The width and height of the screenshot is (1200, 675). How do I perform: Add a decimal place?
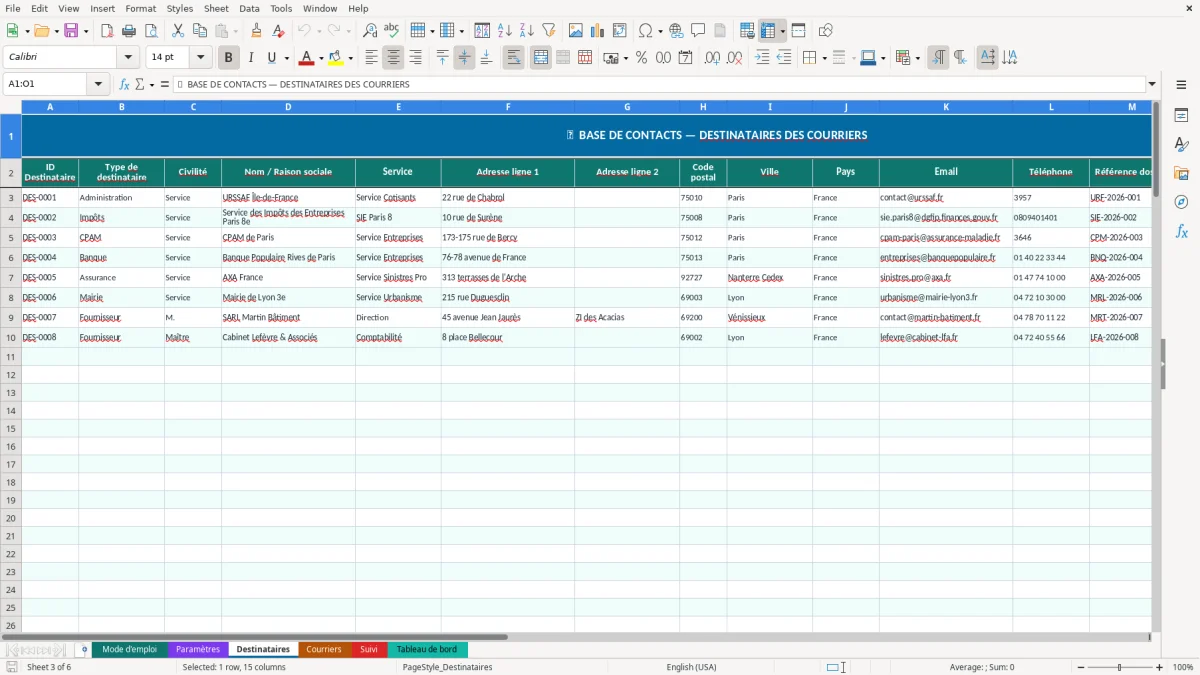(713, 58)
